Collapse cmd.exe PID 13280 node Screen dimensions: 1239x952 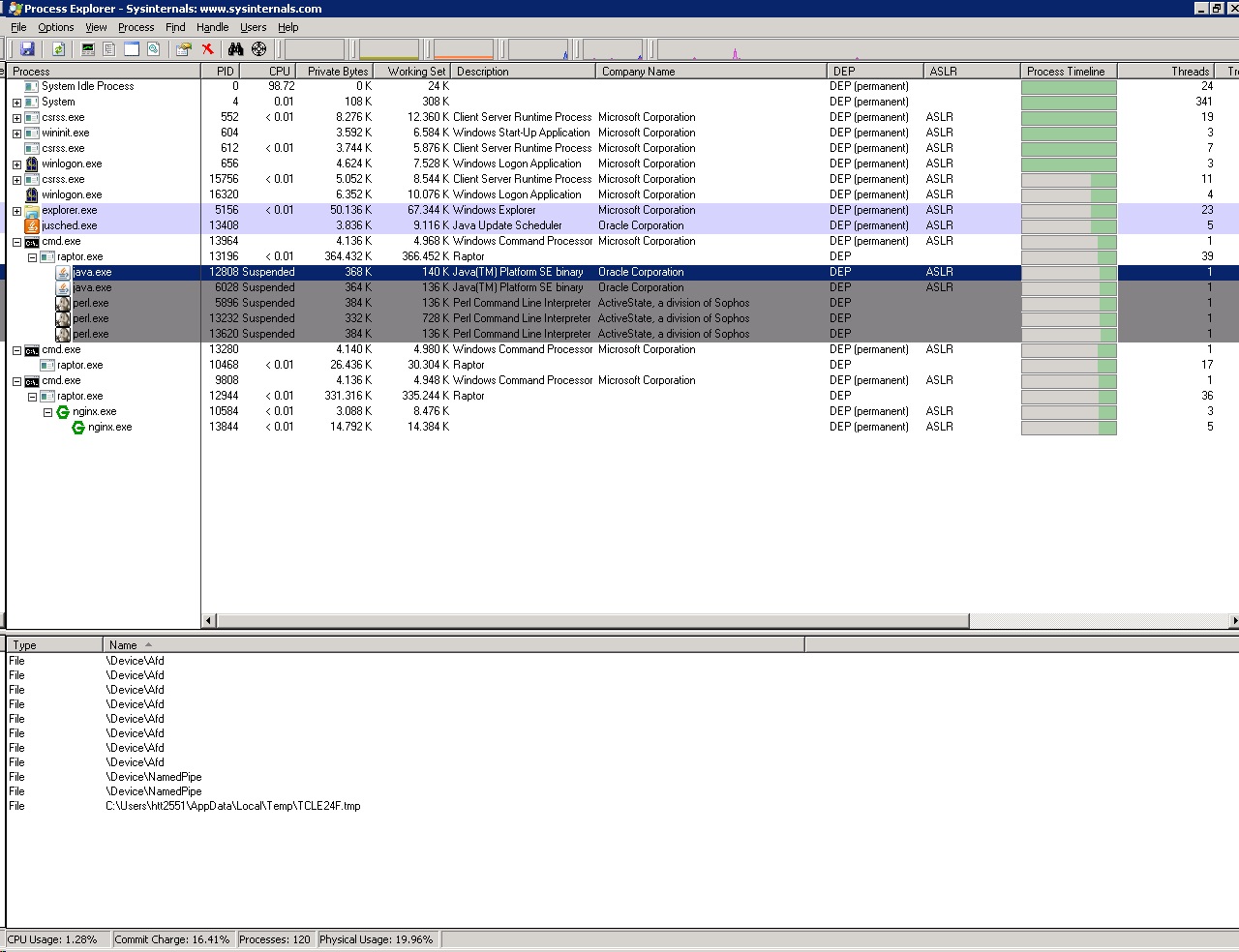16,350
